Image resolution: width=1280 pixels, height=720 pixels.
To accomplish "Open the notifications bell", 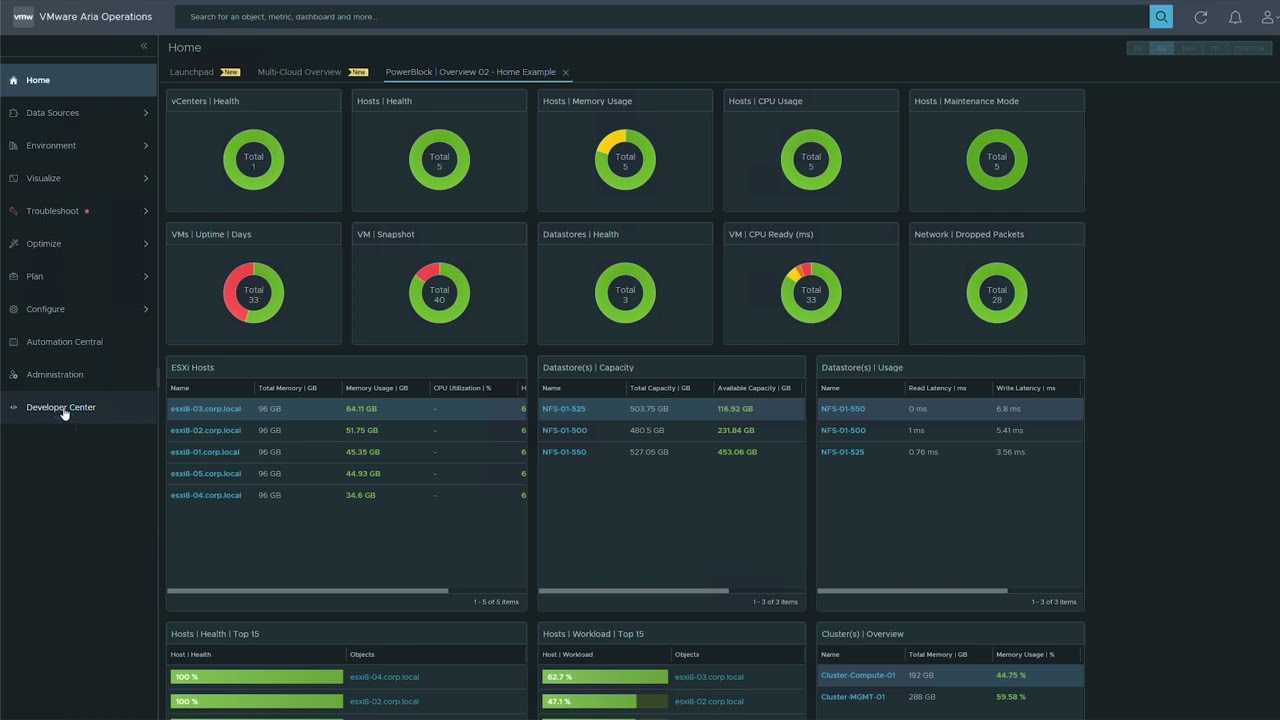I will (x=1235, y=17).
